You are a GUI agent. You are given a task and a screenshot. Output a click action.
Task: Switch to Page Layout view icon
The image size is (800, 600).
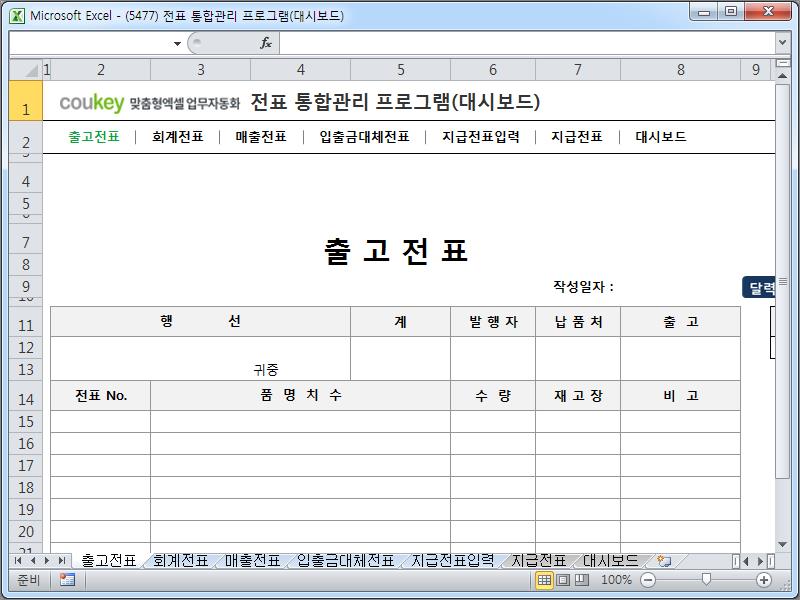click(x=563, y=580)
